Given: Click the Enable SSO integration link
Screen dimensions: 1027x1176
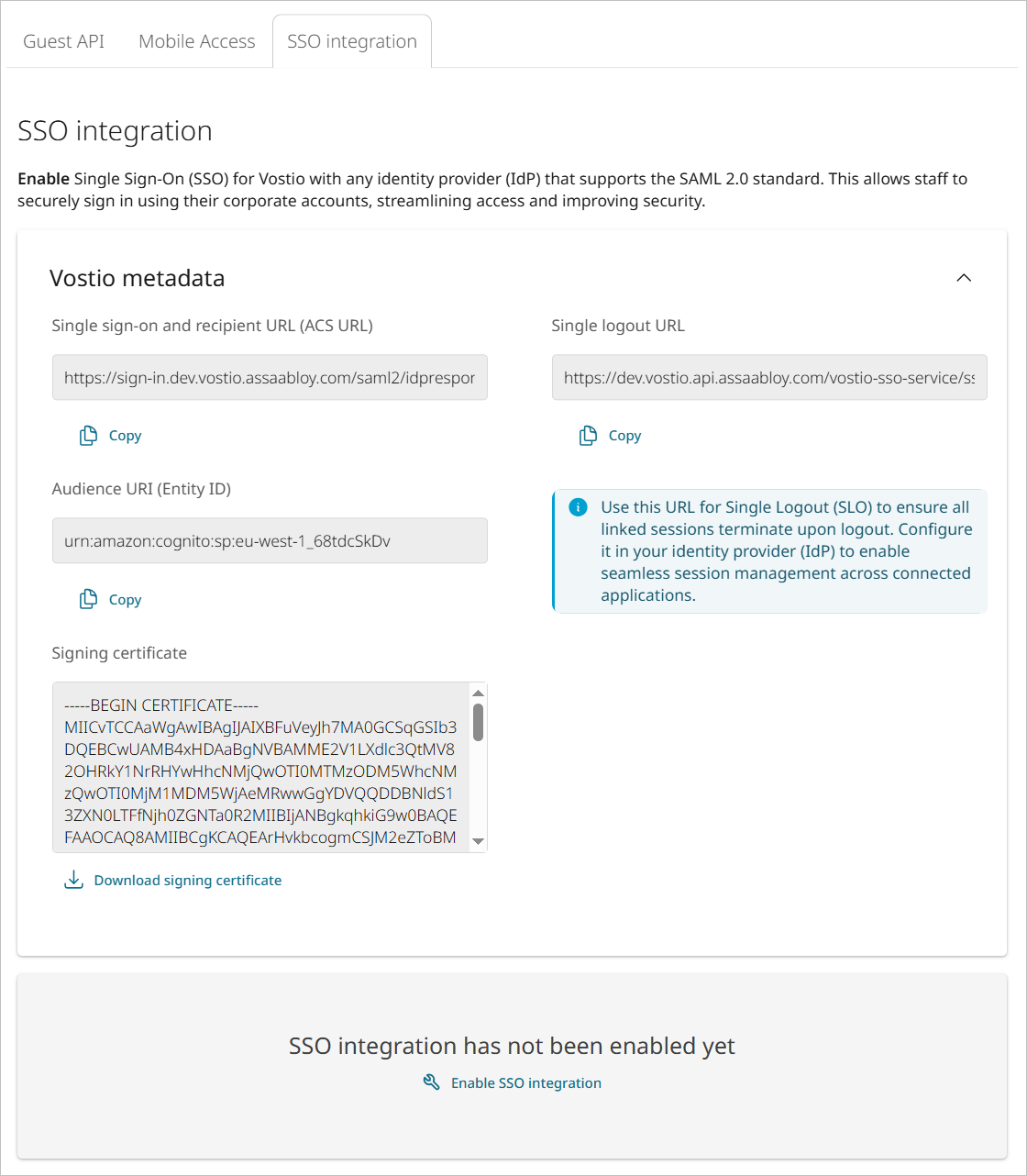Looking at the screenshot, I should coord(525,1083).
